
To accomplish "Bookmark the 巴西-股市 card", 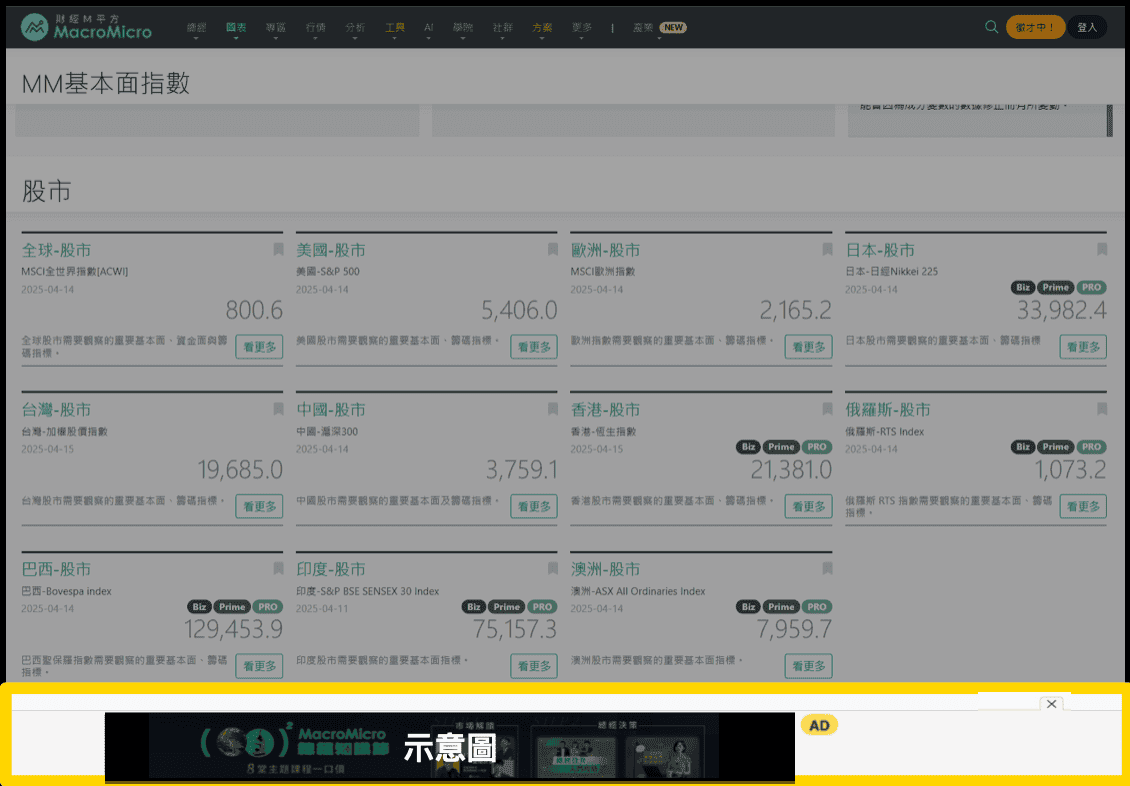I will [x=278, y=568].
